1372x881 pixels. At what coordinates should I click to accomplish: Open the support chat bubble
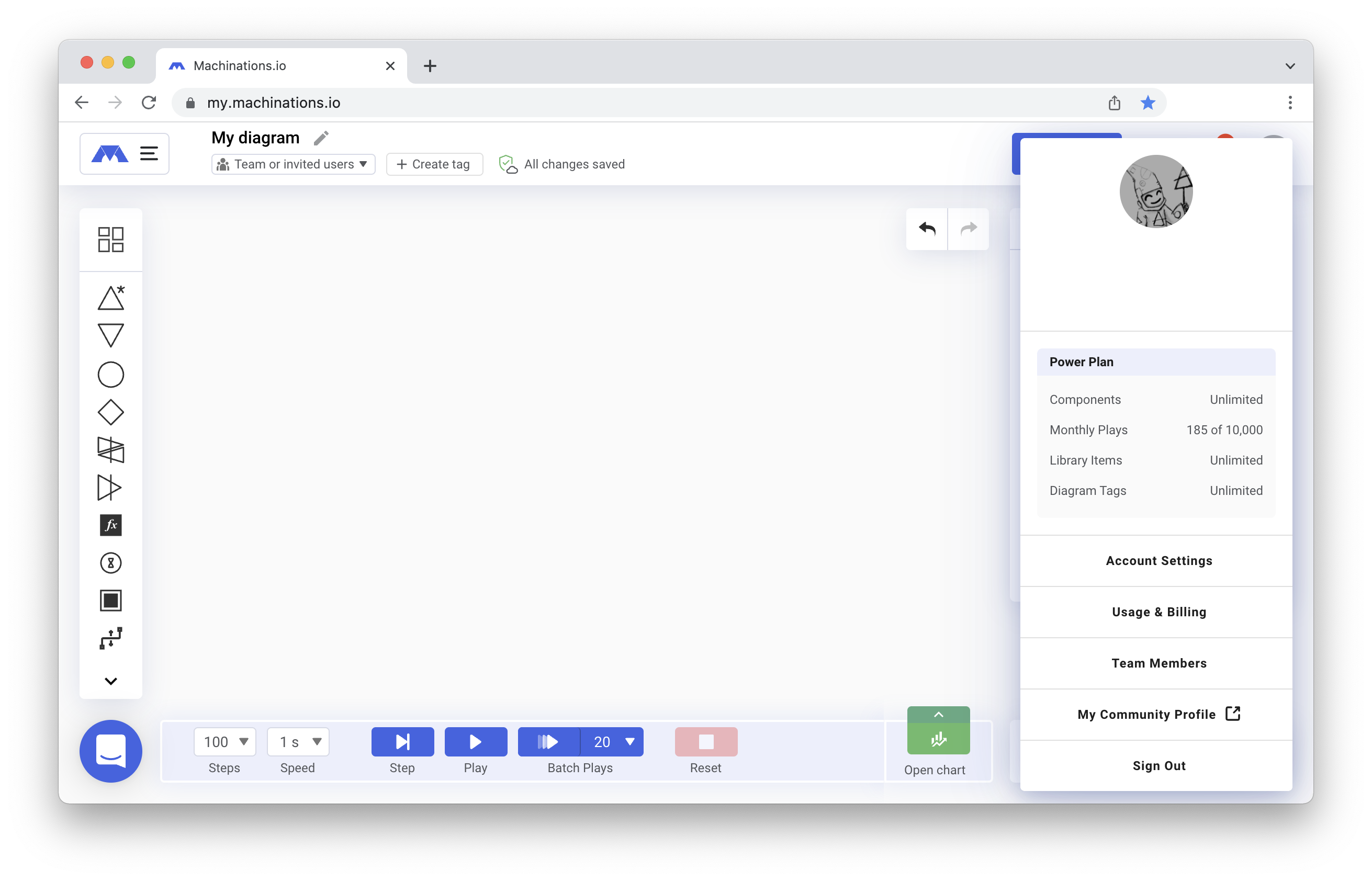coord(110,751)
